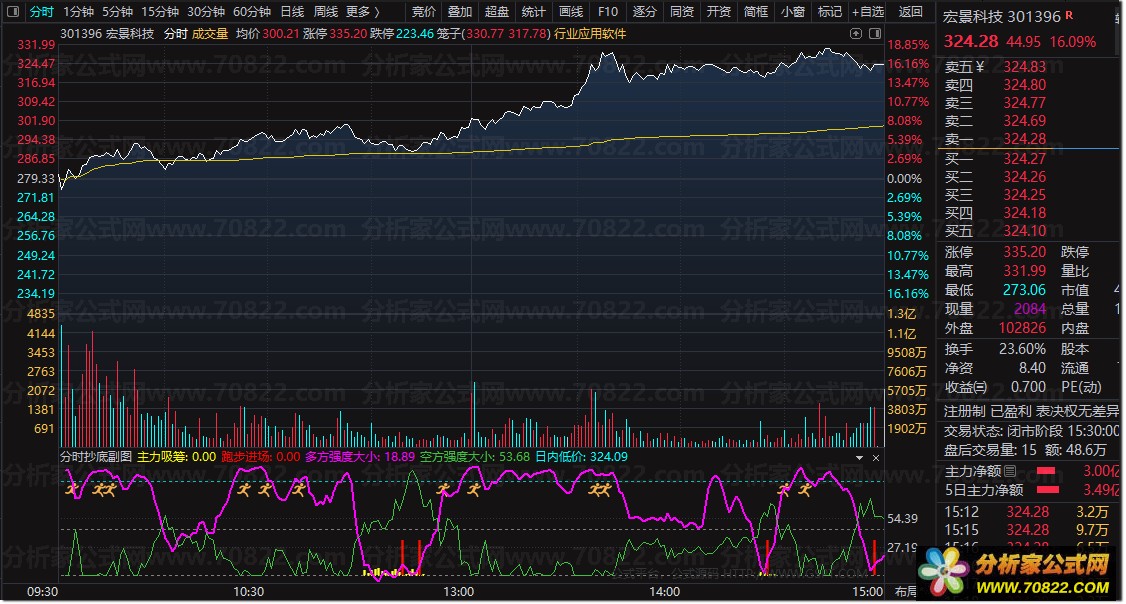
Task: Click the 行业应用软件 industry link
Action: (590, 34)
